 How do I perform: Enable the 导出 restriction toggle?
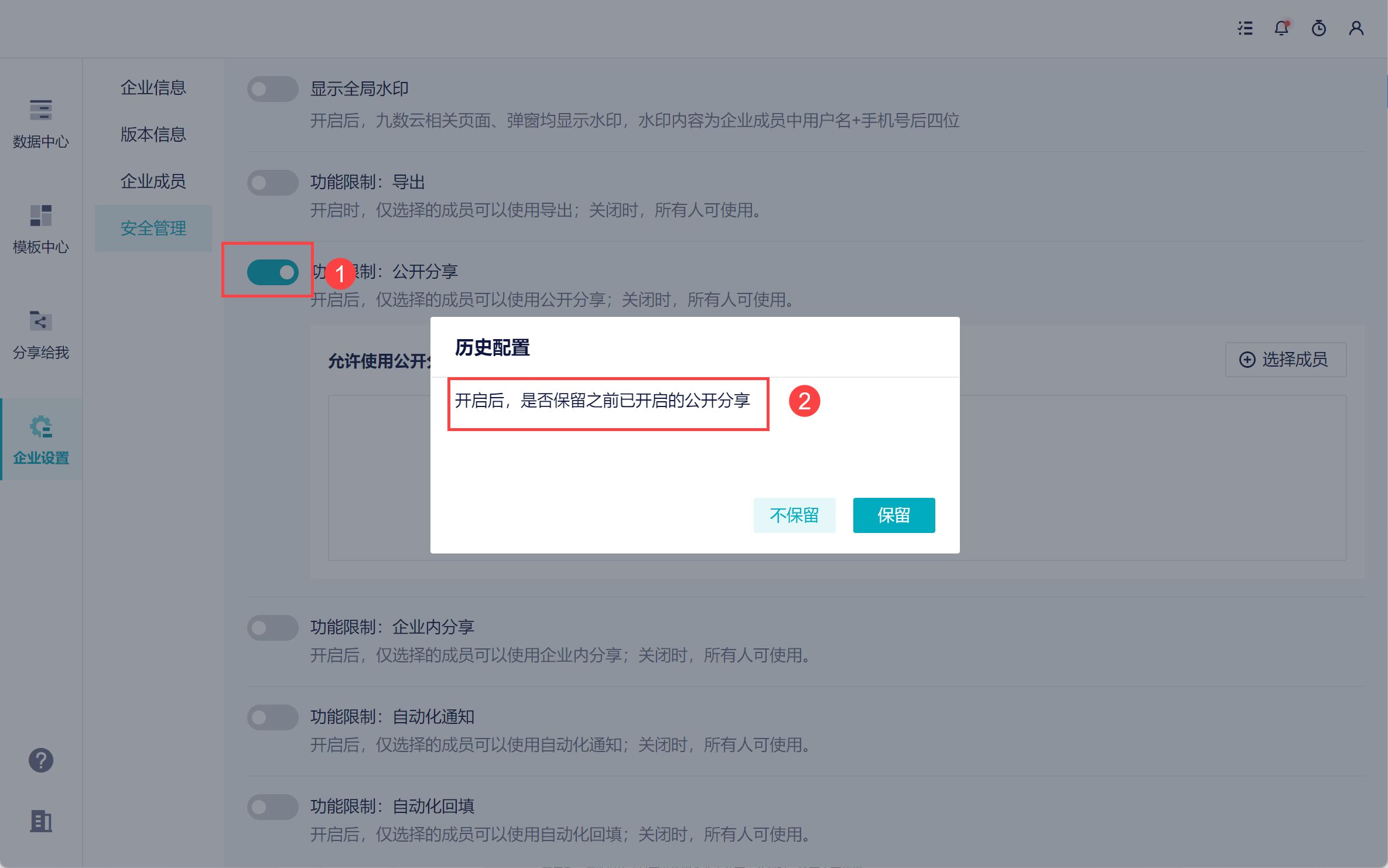click(x=272, y=183)
